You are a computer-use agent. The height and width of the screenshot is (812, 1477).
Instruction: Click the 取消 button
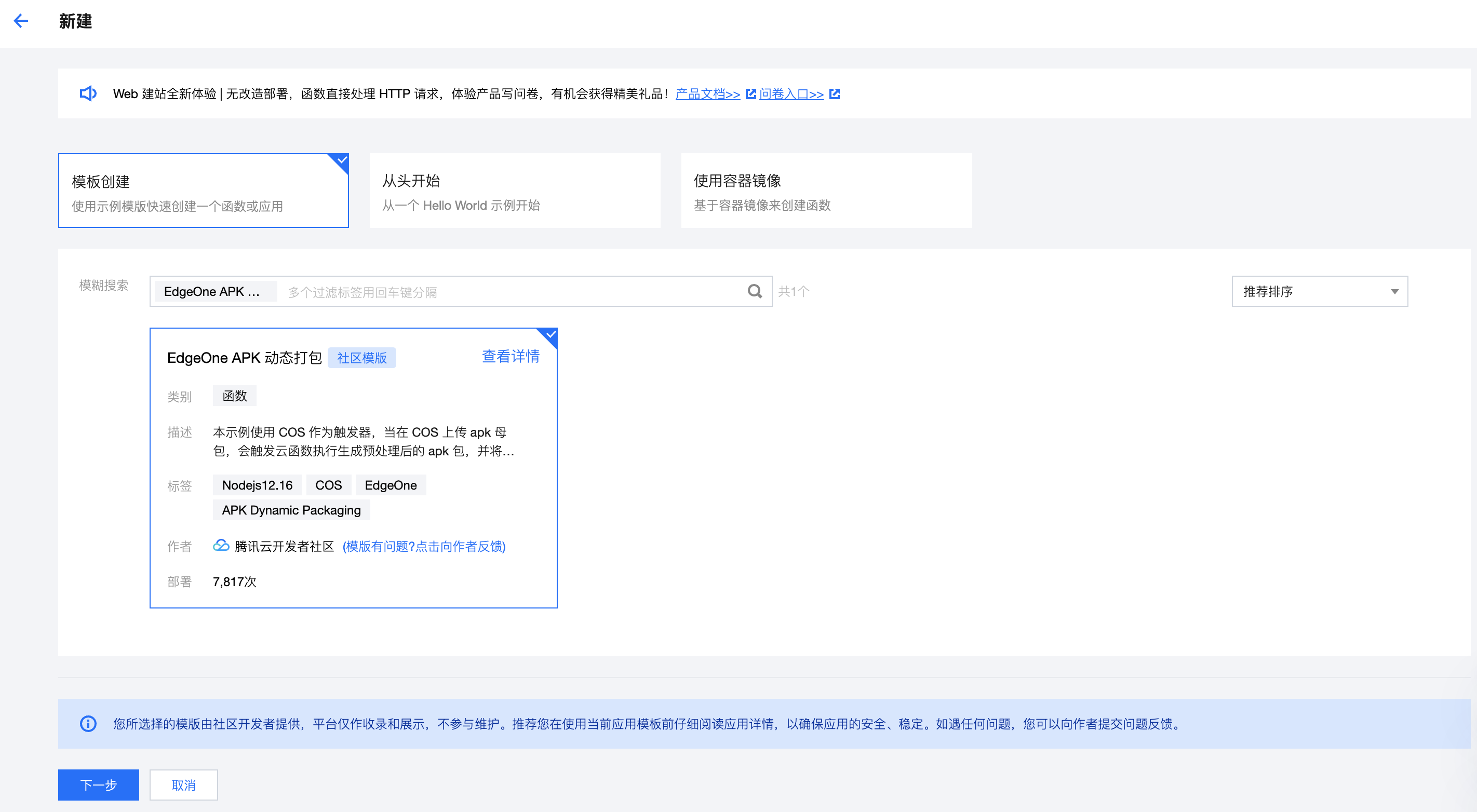pyautogui.click(x=183, y=784)
